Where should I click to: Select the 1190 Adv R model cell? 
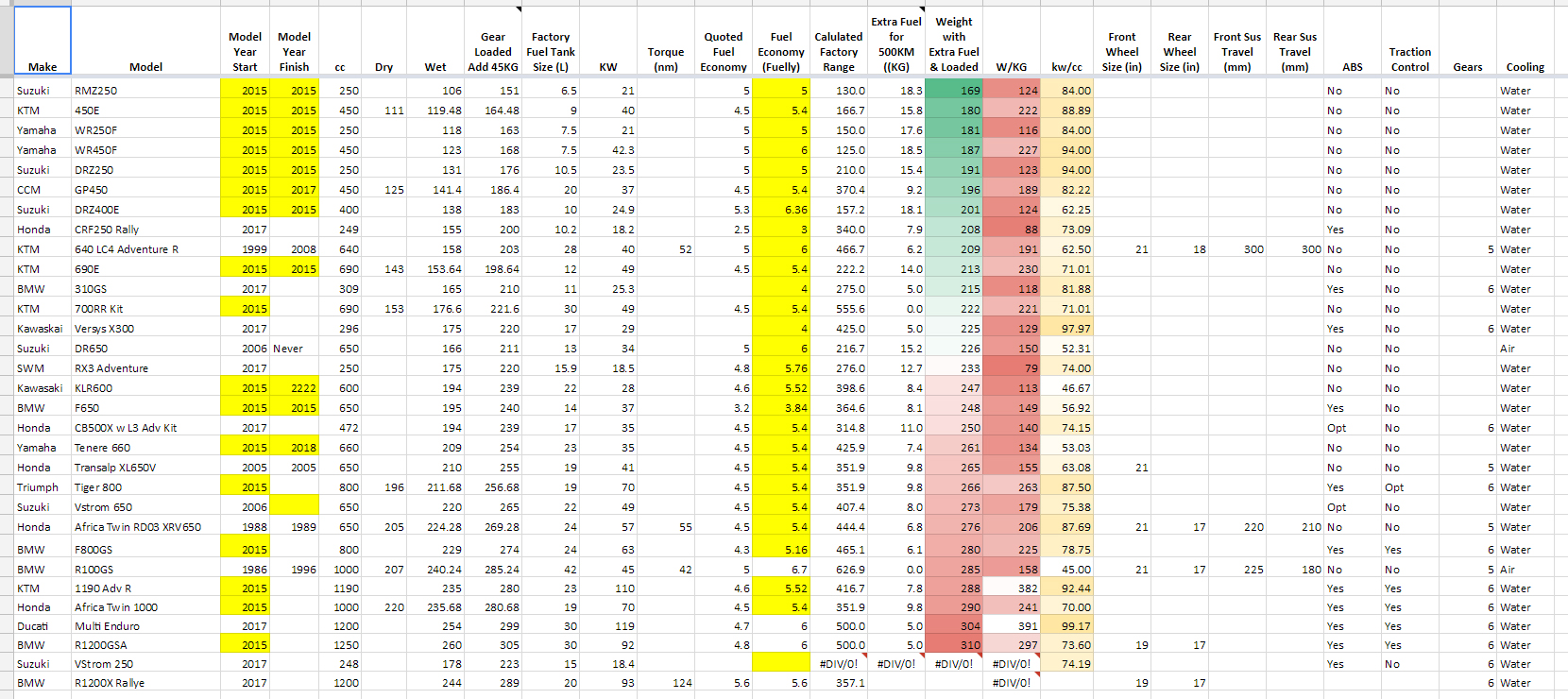point(145,588)
